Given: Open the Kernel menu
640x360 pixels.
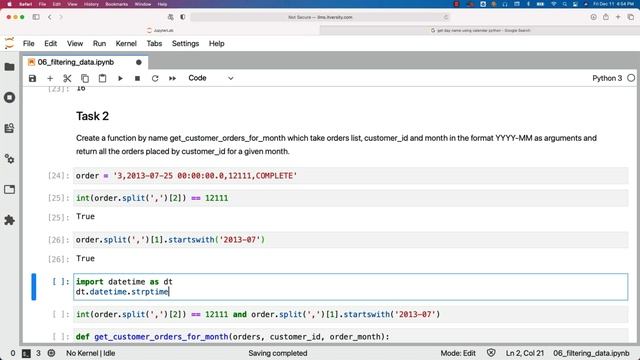Looking at the screenshot, I should (x=126, y=44).
